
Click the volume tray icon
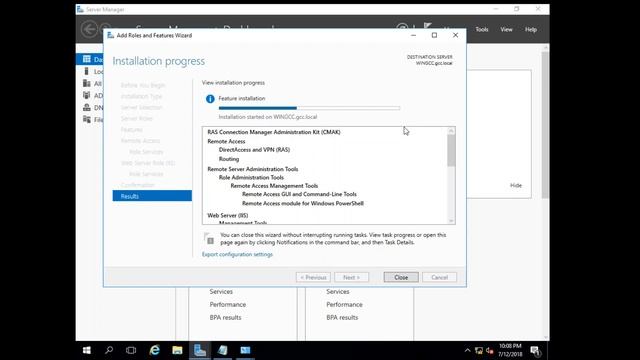(490, 351)
